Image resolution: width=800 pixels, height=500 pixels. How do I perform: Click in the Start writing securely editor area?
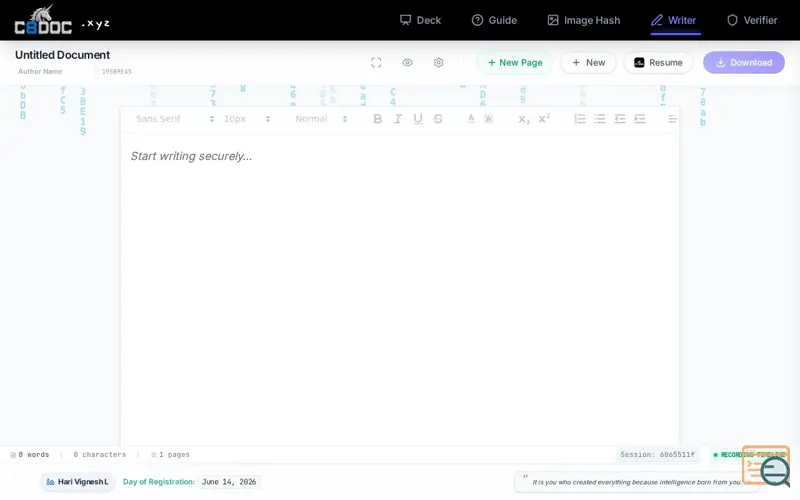pos(400,288)
